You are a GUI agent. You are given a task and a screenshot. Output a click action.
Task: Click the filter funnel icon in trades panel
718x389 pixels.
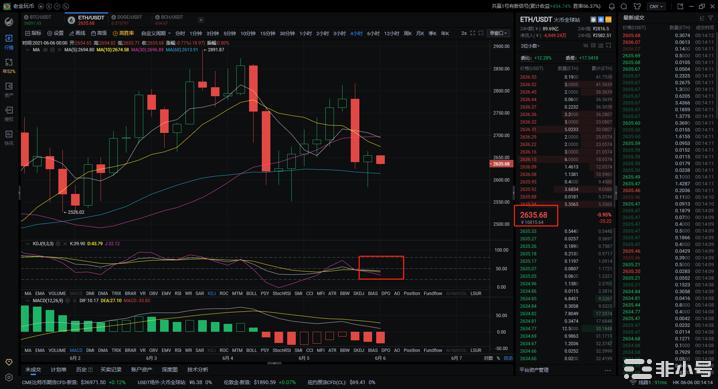click(x=710, y=18)
